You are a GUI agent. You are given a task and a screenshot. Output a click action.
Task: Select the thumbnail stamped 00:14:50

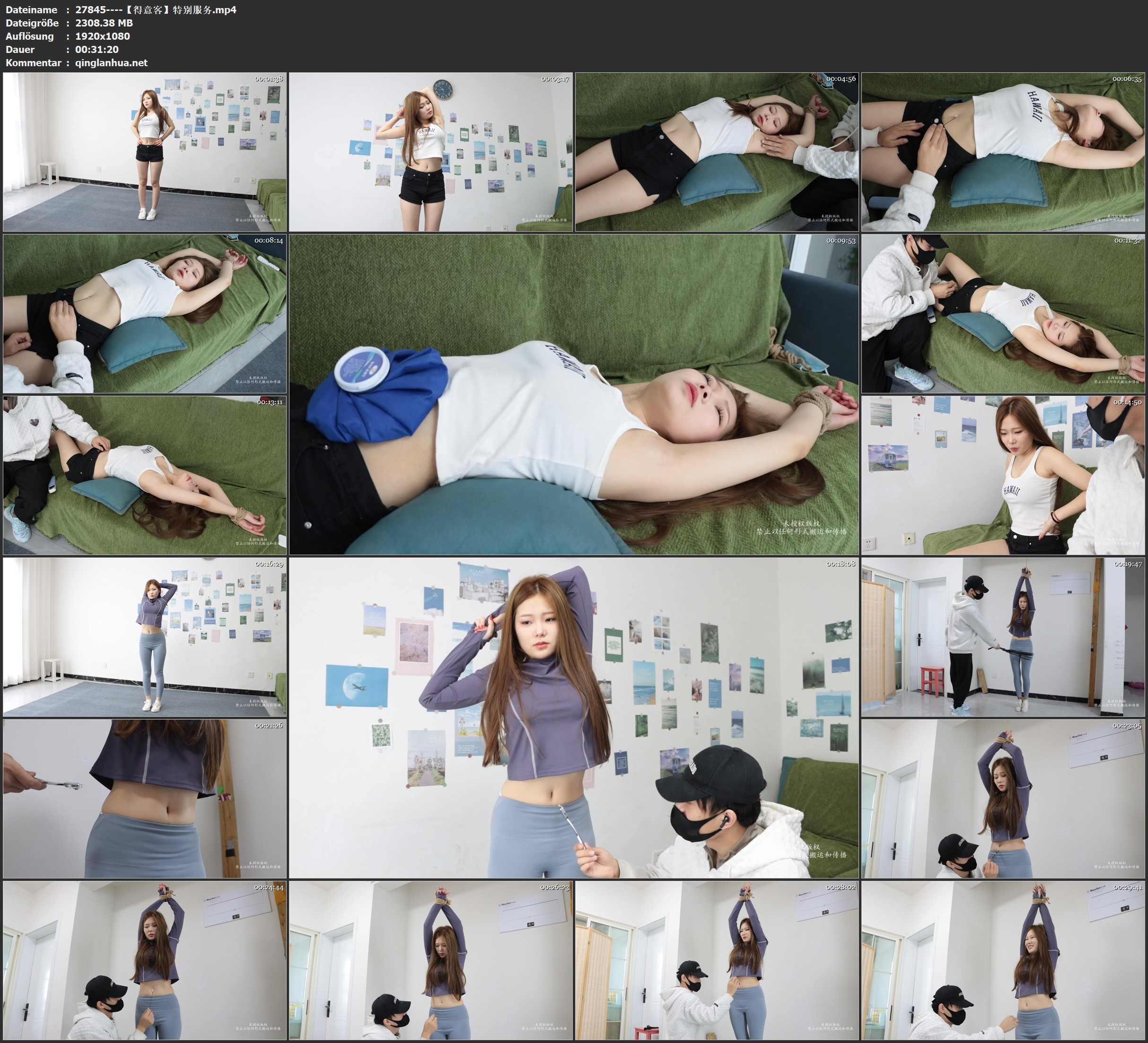(x=1003, y=475)
